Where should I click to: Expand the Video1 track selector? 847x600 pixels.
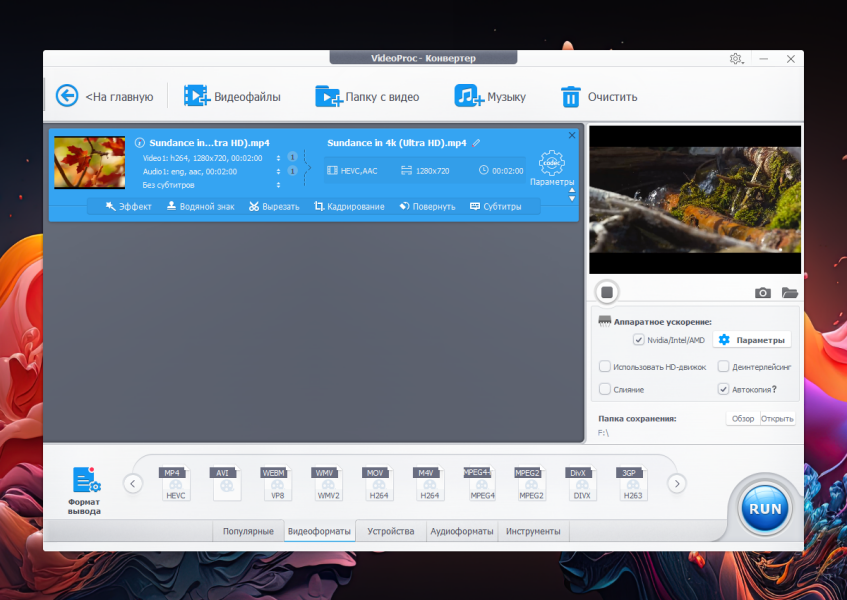click(x=278, y=158)
